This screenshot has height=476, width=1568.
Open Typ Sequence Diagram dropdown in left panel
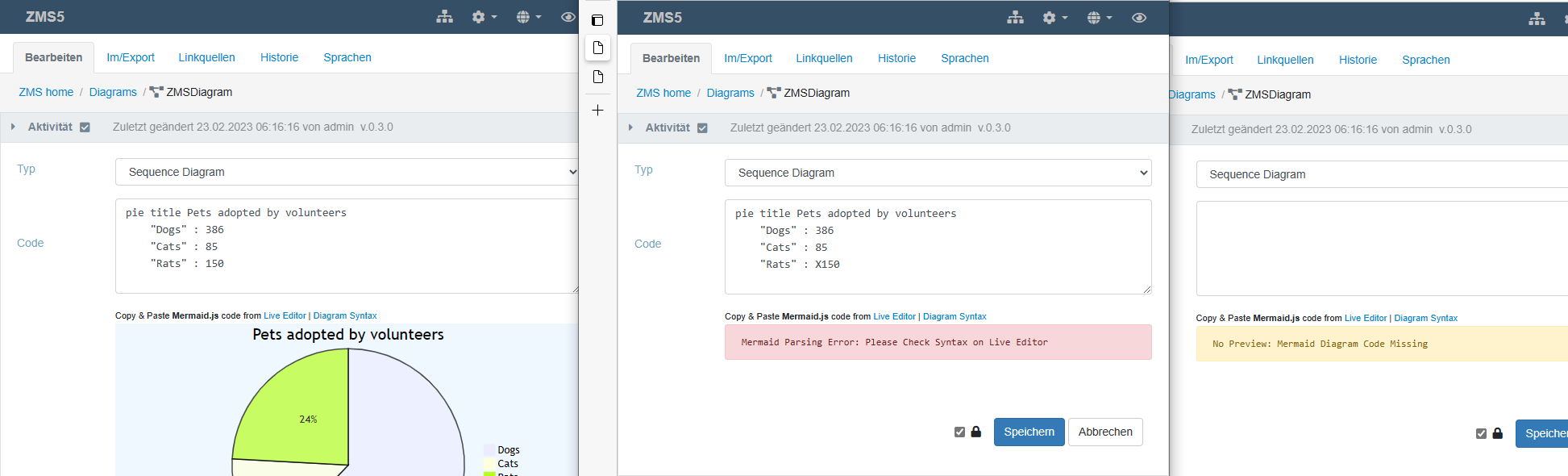click(347, 172)
